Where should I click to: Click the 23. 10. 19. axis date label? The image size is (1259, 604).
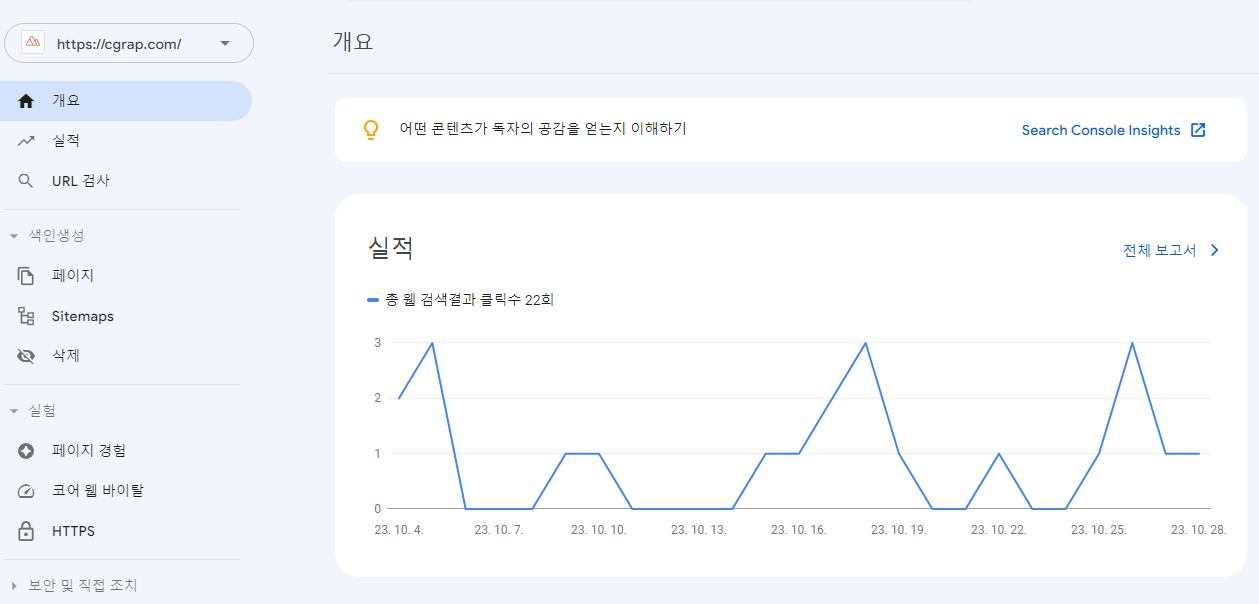coord(899,530)
